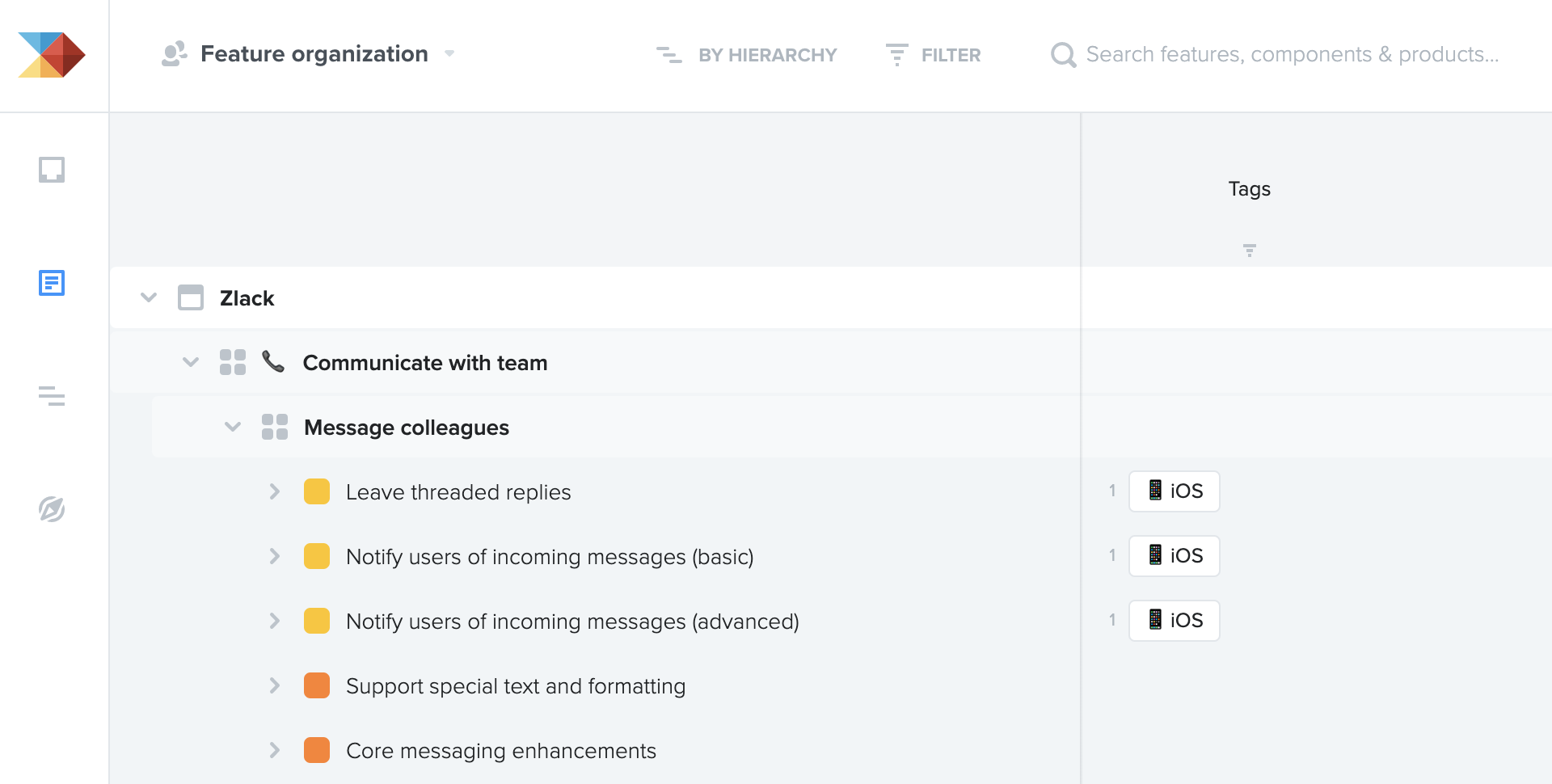Click iOS tag on Notify users (advanced) row
Screen dimensions: 1552x784
point(1175,621)
